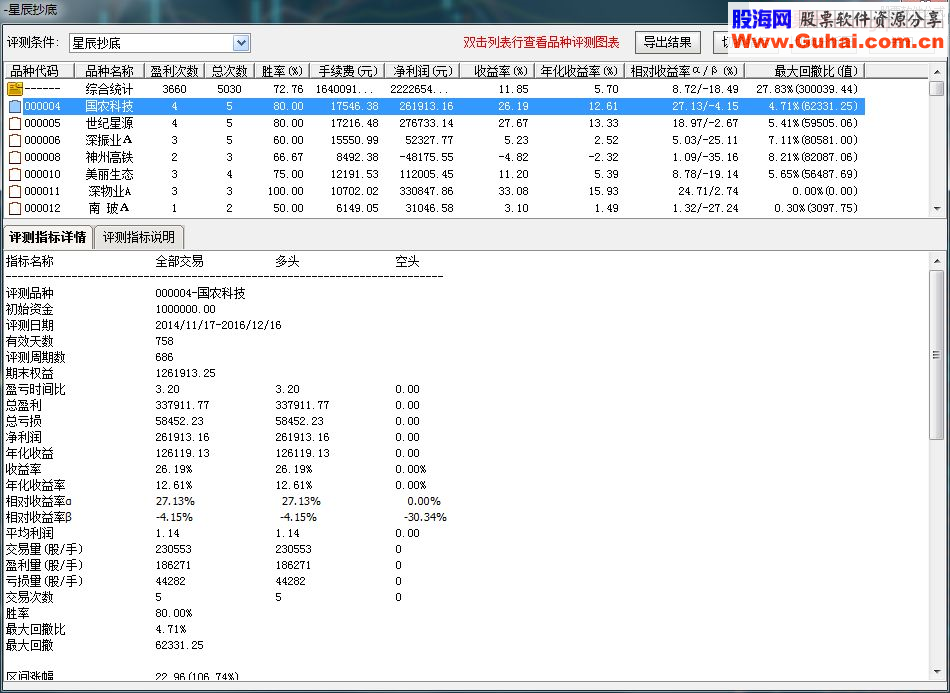Viewport: 950px width, 693px height.
Task: Sort by 收益率(%) column header
Action: point(497,71)
